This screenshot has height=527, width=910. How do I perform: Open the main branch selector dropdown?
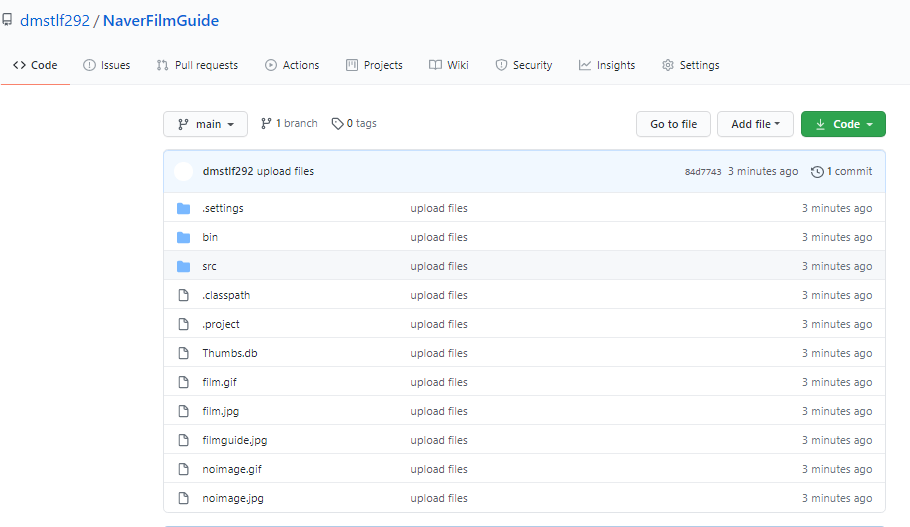pyautogui.click(x=205, y=124)
